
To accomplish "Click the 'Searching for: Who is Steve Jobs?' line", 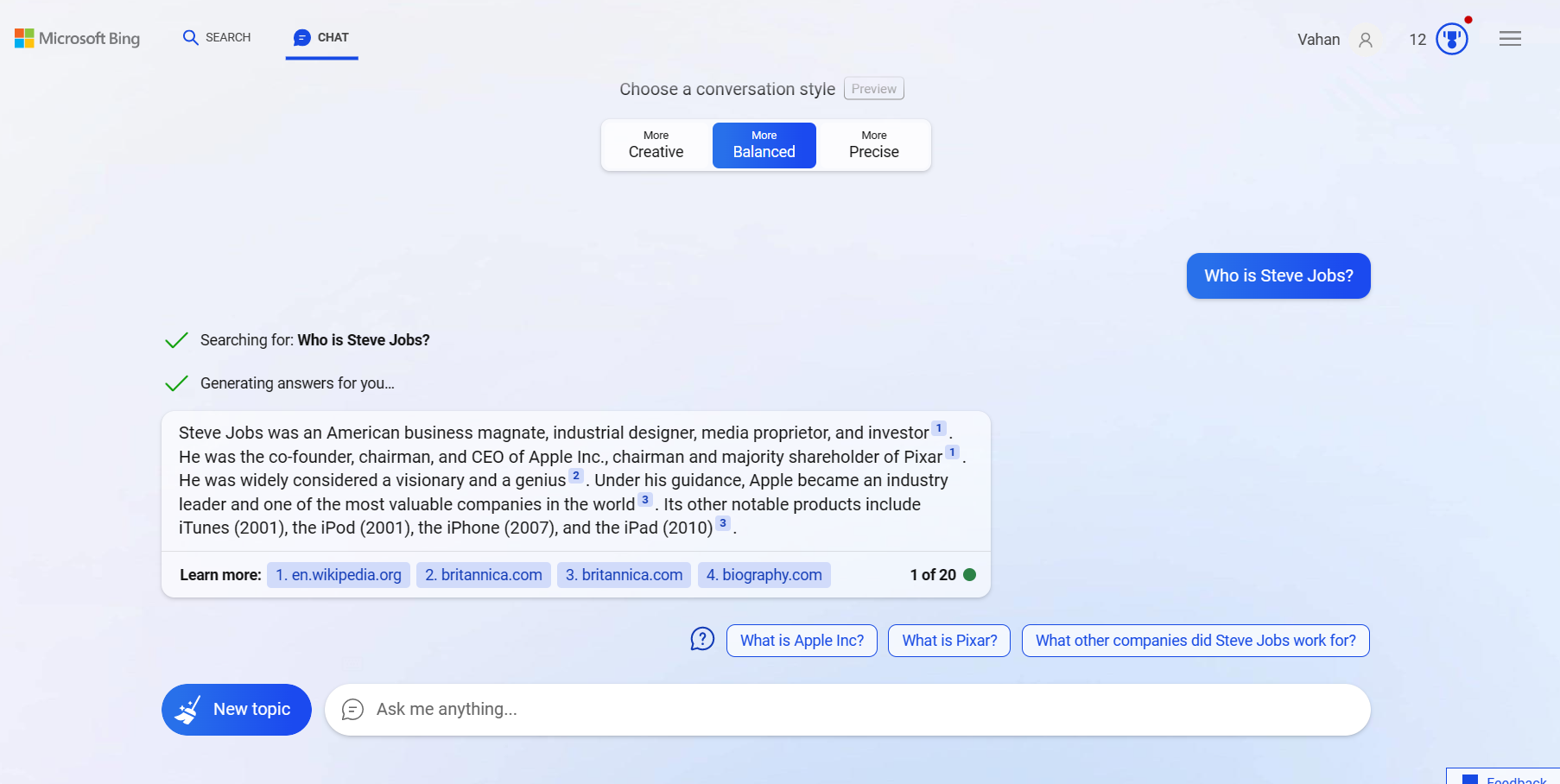I will [314, 340].
